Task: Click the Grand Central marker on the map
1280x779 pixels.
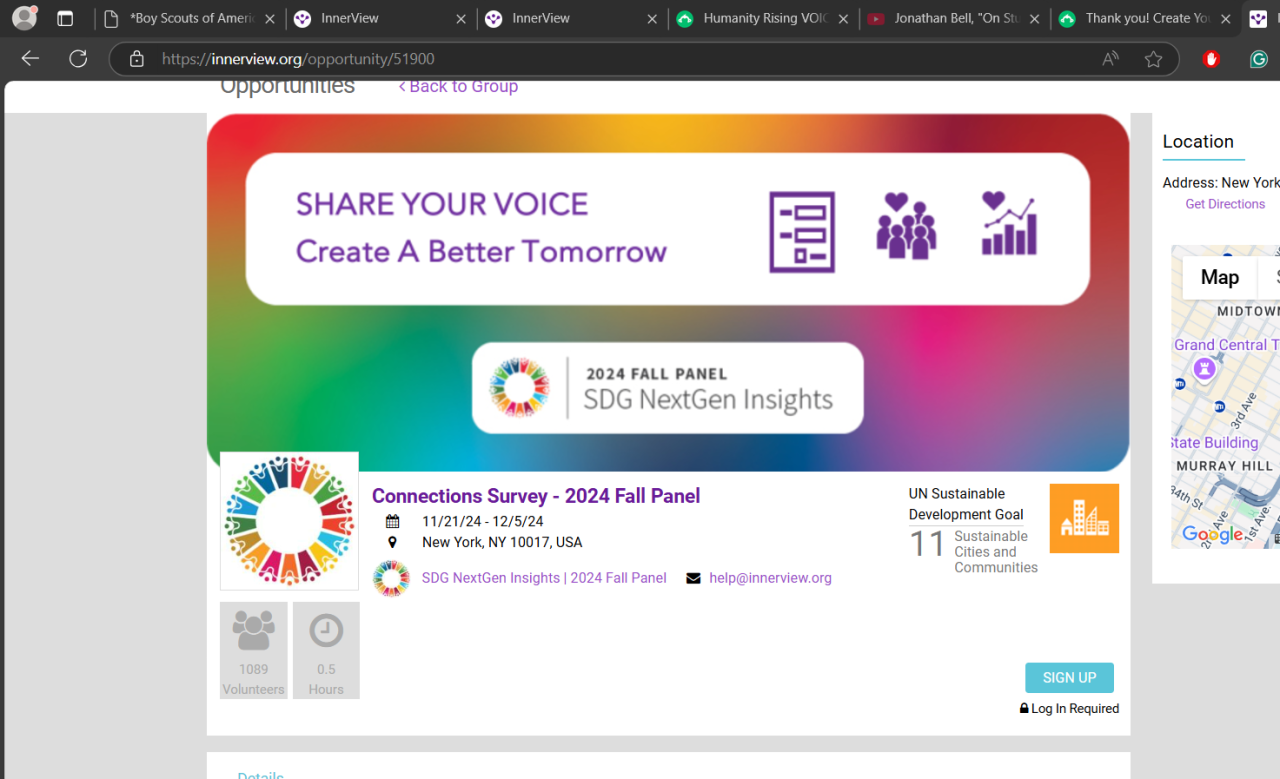Action: (x=1204, y=369)
